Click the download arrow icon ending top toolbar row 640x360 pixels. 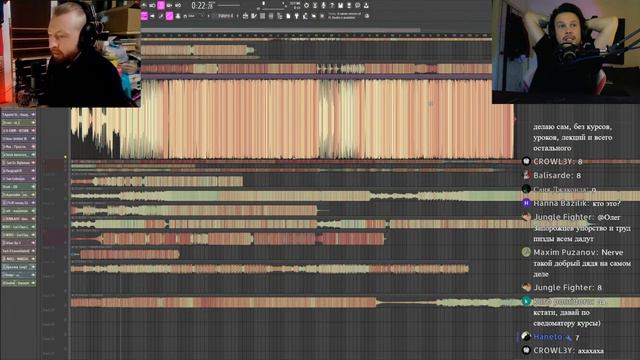click(366, 5)
